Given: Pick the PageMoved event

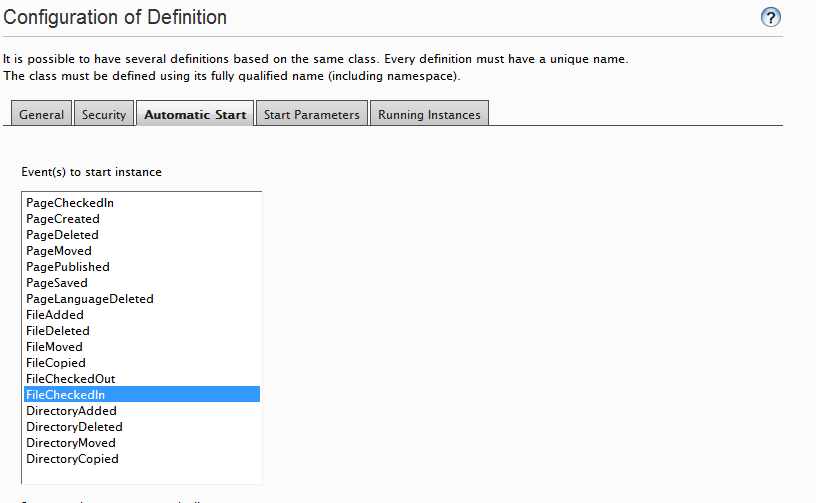Looking at the screenshot, I should click(59, 251).
